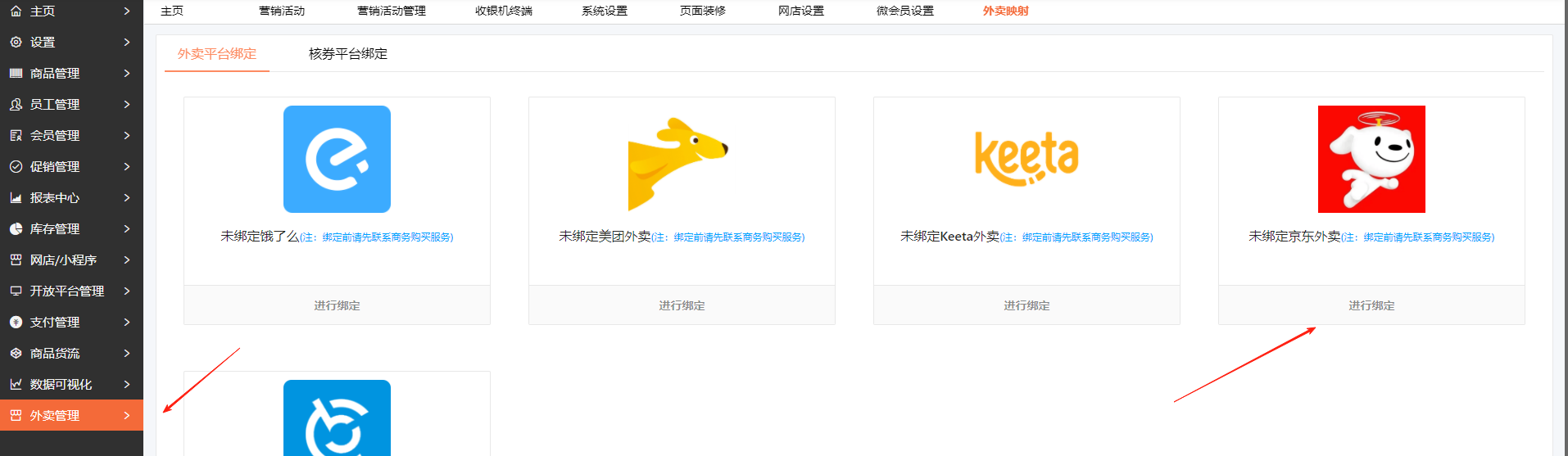The height and width of the screenshot is (456, 1568).
Task: Click the coin icon beside 支付管理
Action: [x=16, y=322]
